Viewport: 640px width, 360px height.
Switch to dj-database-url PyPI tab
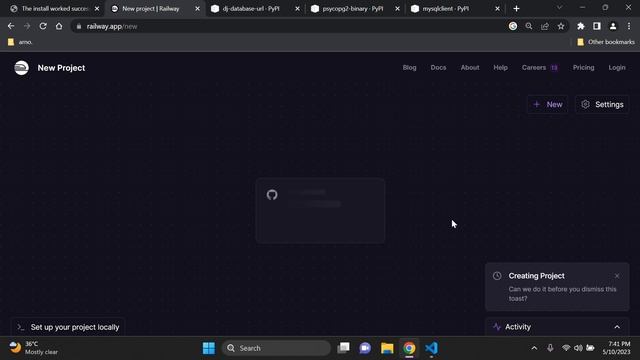click(251, 9)
